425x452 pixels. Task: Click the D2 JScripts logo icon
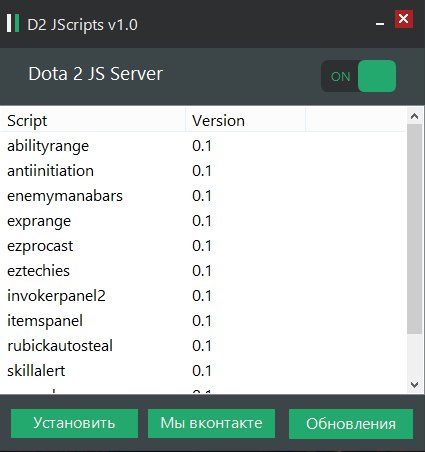pos(13,23)
